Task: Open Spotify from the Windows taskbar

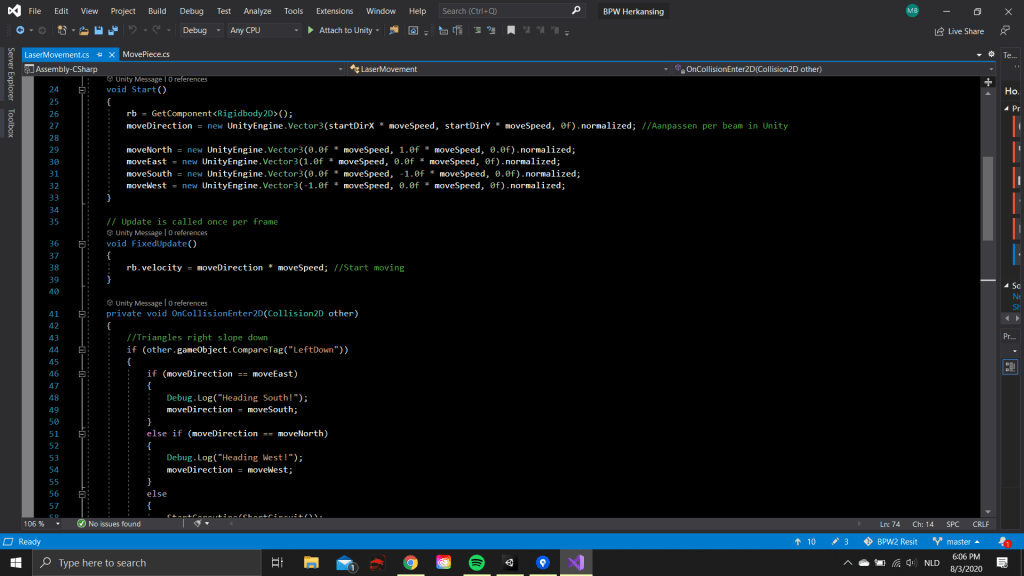Action: tap(476, 563)
